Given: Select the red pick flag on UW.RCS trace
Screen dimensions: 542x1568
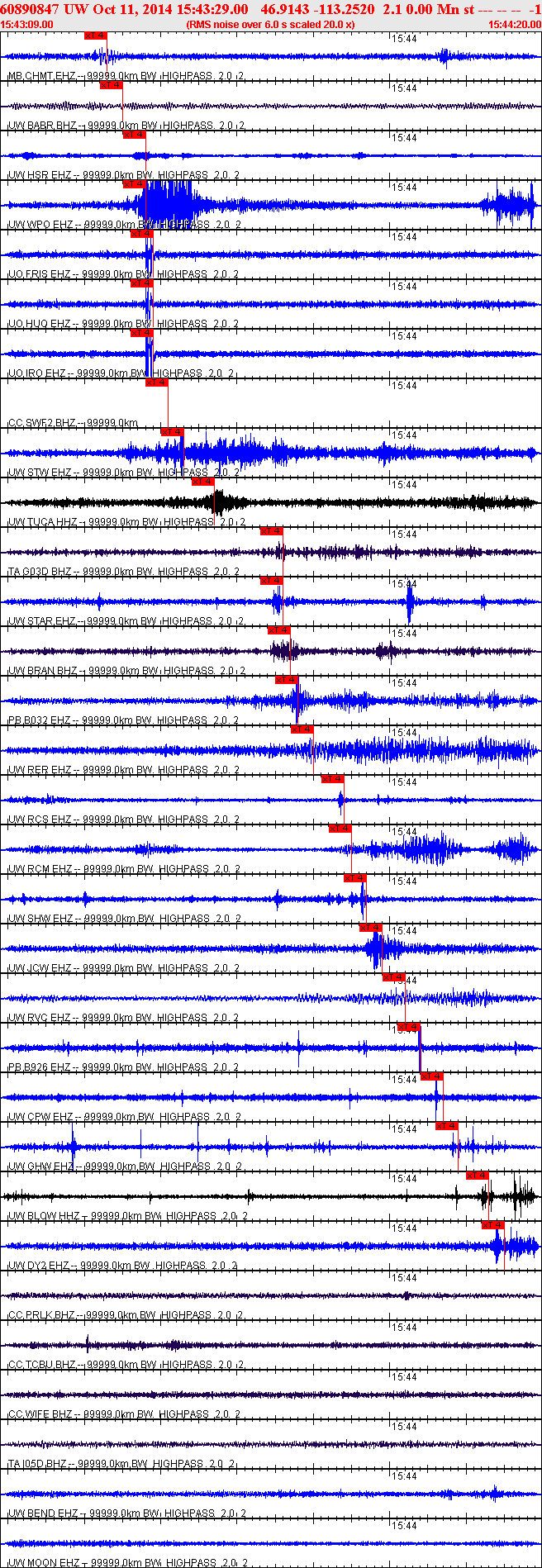Looking at the screenshot, I should pos(333,779).
